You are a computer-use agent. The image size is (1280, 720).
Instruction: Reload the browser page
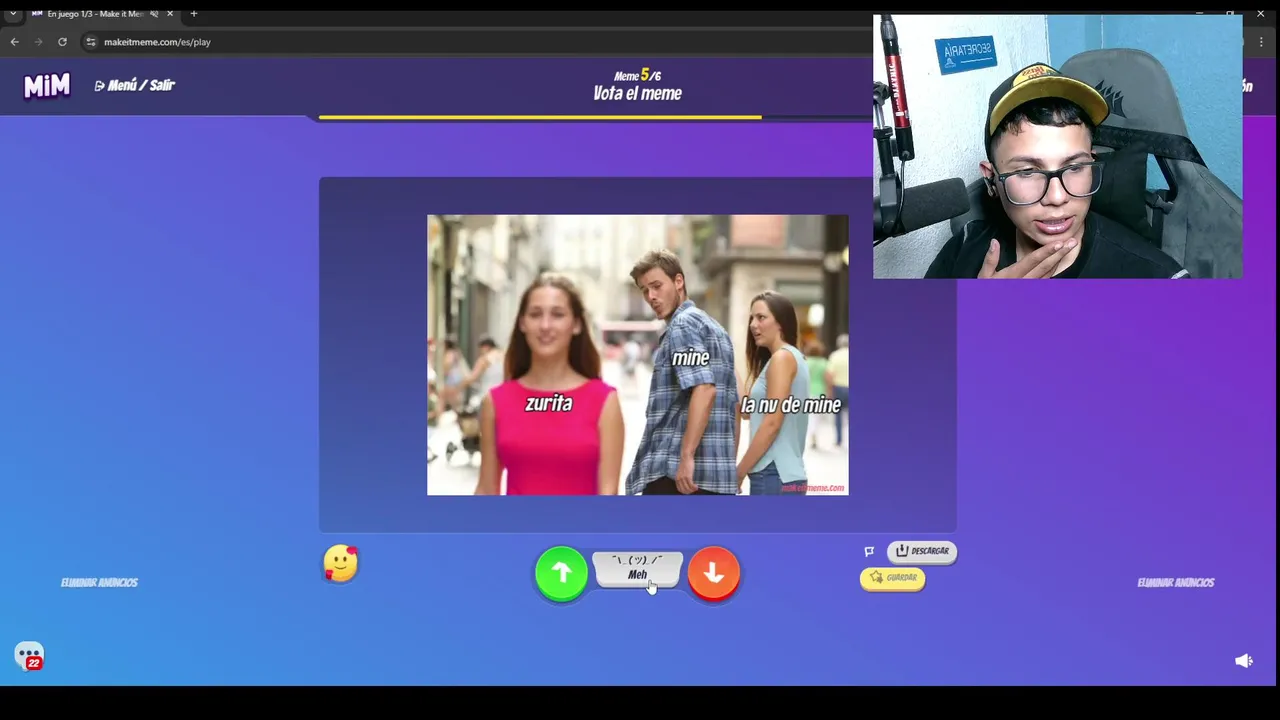click(x=62, y=42)
